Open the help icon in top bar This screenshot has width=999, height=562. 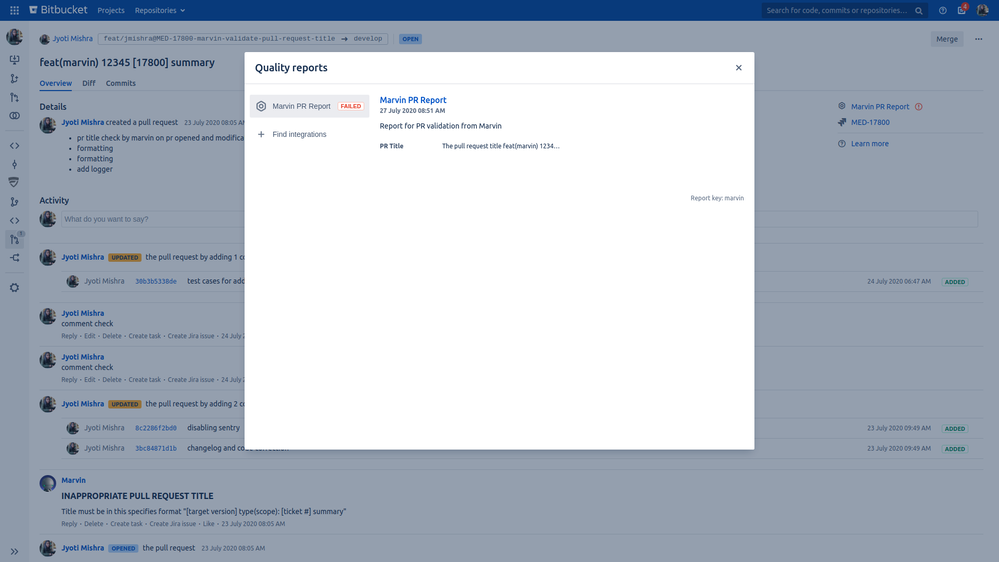tap(942, 11)
